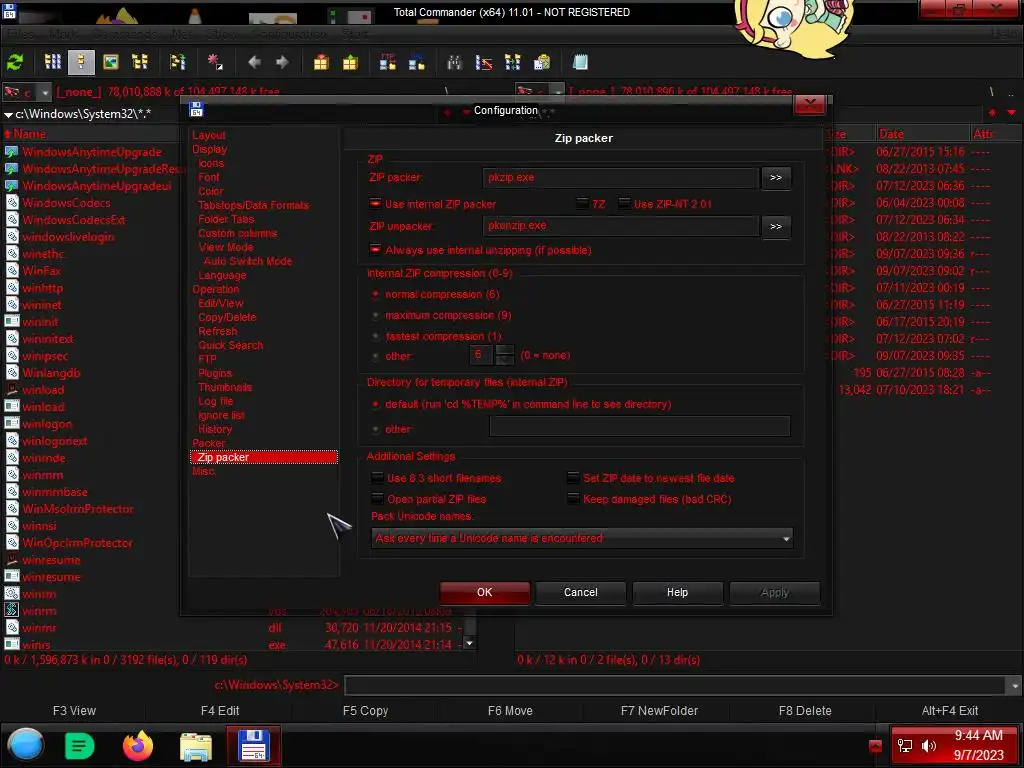1024x768 pixels.
Task: Click the red asterisk toolbar icon
Action: tap(215, 63)
